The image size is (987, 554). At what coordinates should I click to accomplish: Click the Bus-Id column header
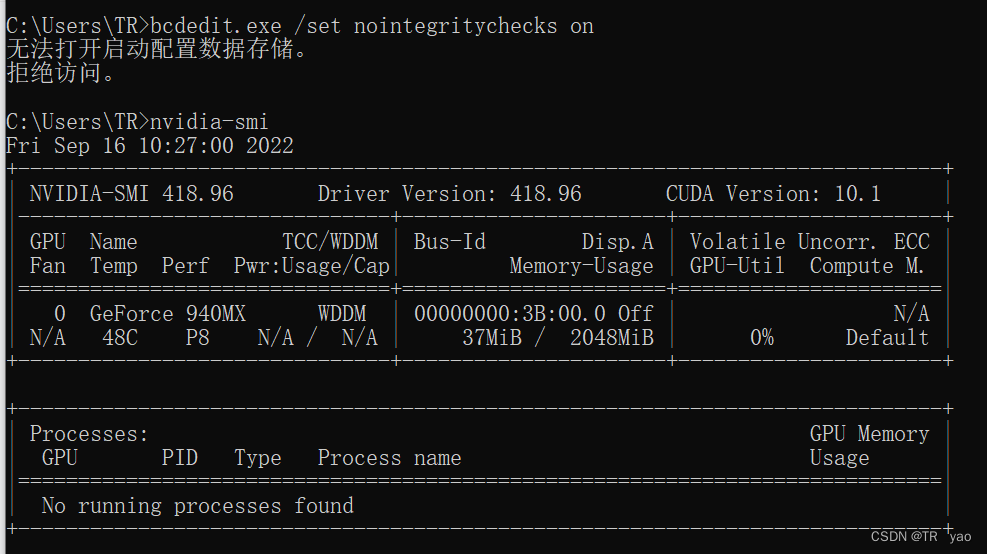449,242
